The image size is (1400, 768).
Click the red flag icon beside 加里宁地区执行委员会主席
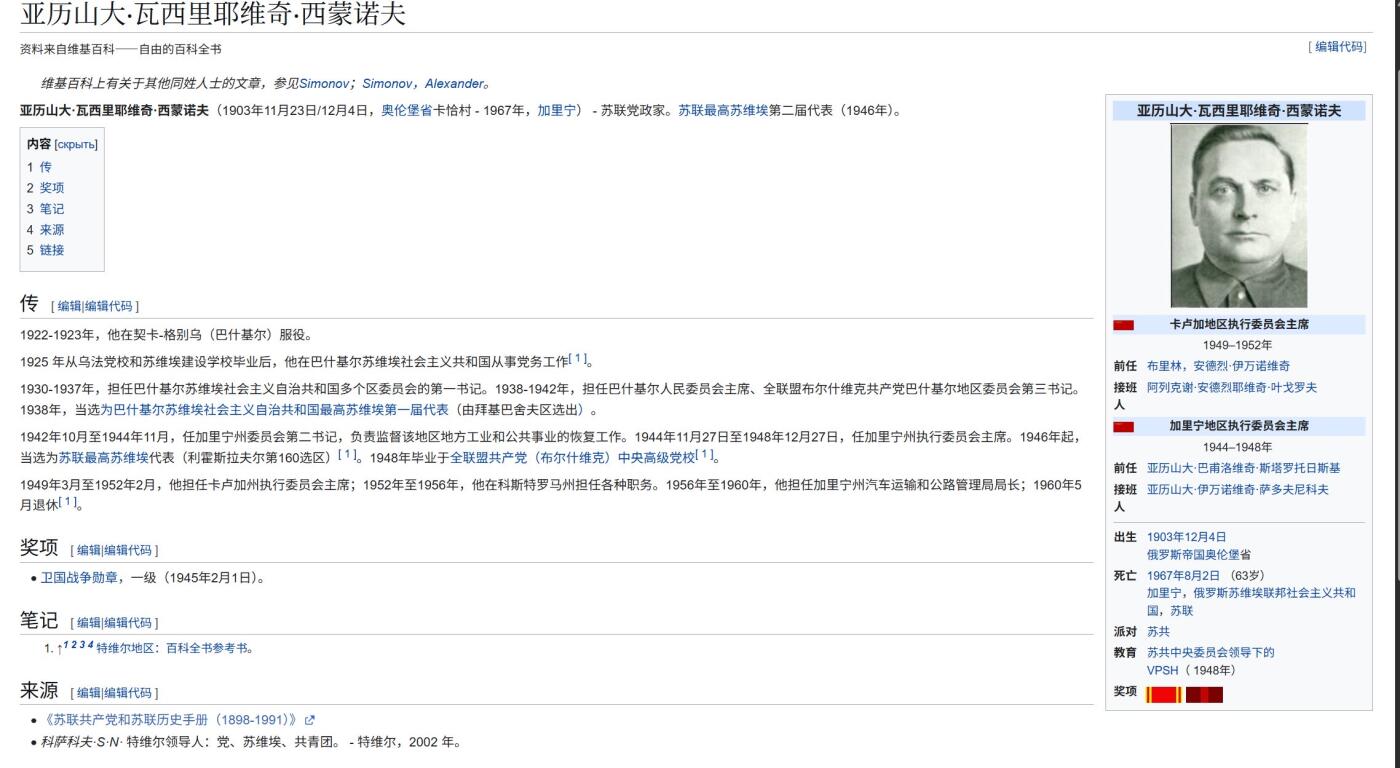click(x=1123, y=427)
